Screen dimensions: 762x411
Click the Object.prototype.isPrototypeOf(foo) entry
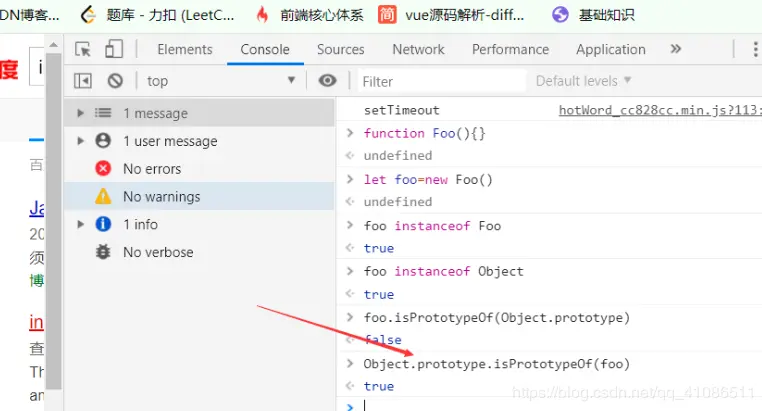497,363
